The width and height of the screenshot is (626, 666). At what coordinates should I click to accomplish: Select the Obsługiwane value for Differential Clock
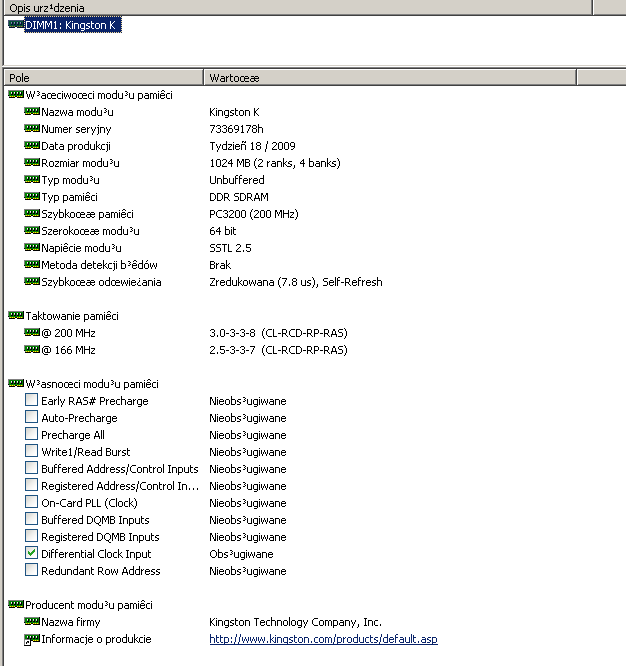[241, 554]
